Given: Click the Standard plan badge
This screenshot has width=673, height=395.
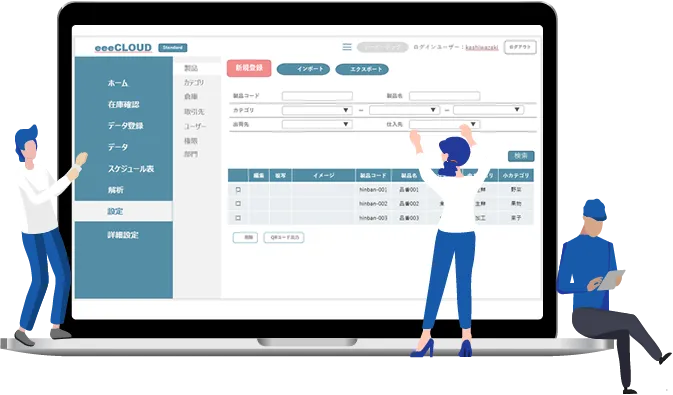Looking at the screenshot, I should click(x=173, y=48).
